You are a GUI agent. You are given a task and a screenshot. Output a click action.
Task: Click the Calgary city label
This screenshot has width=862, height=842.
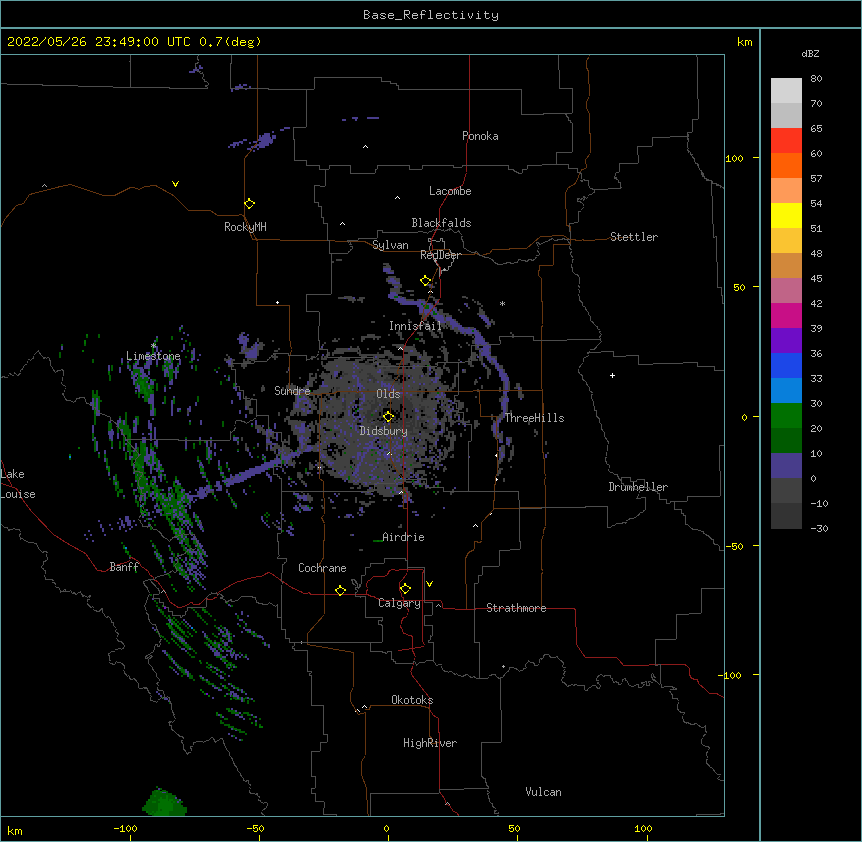(400, 603)
